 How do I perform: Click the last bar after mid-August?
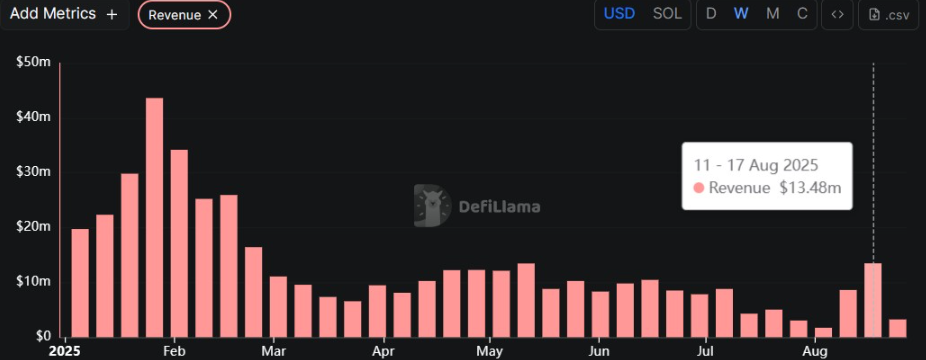tap(898, 328)
